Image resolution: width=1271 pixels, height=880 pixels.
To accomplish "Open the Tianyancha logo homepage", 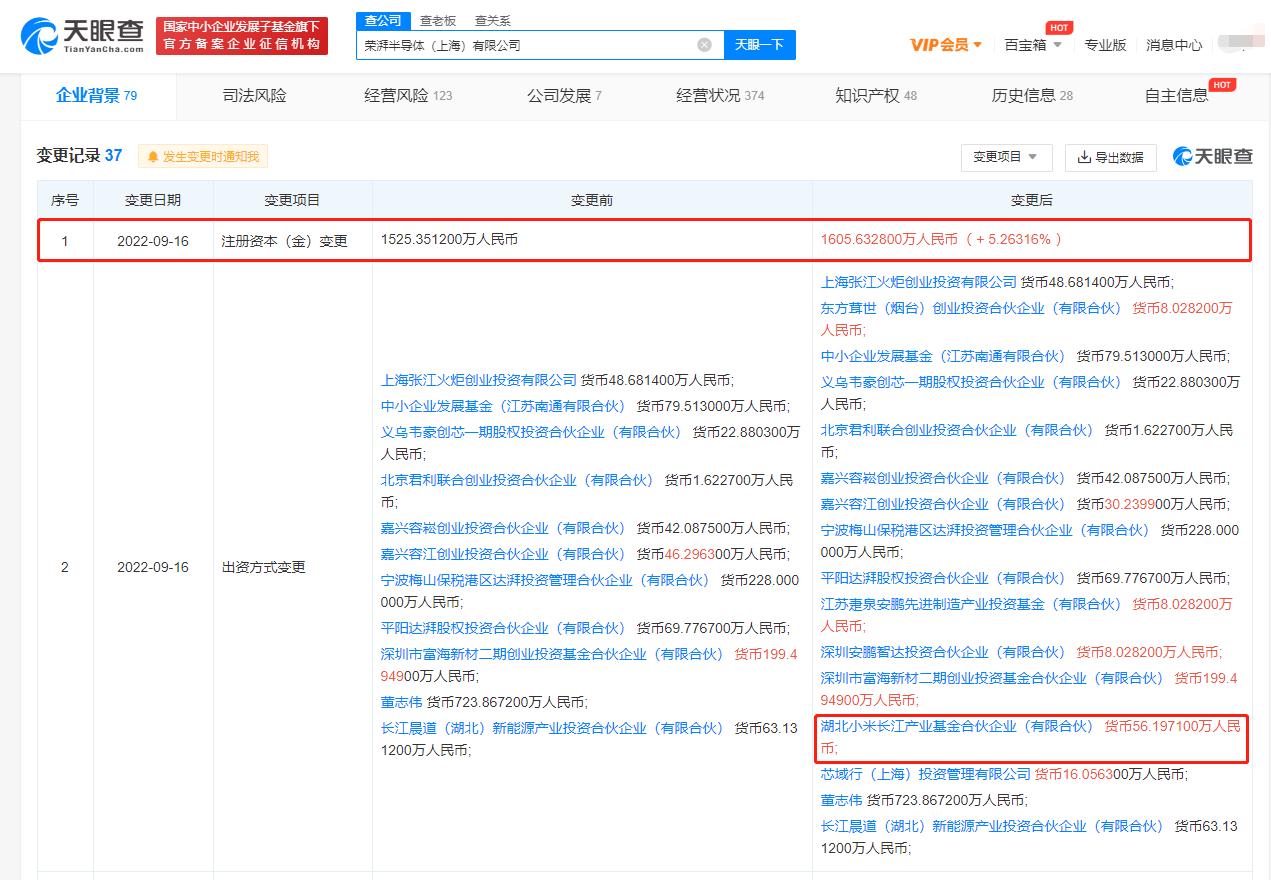I will pos(82,35).
